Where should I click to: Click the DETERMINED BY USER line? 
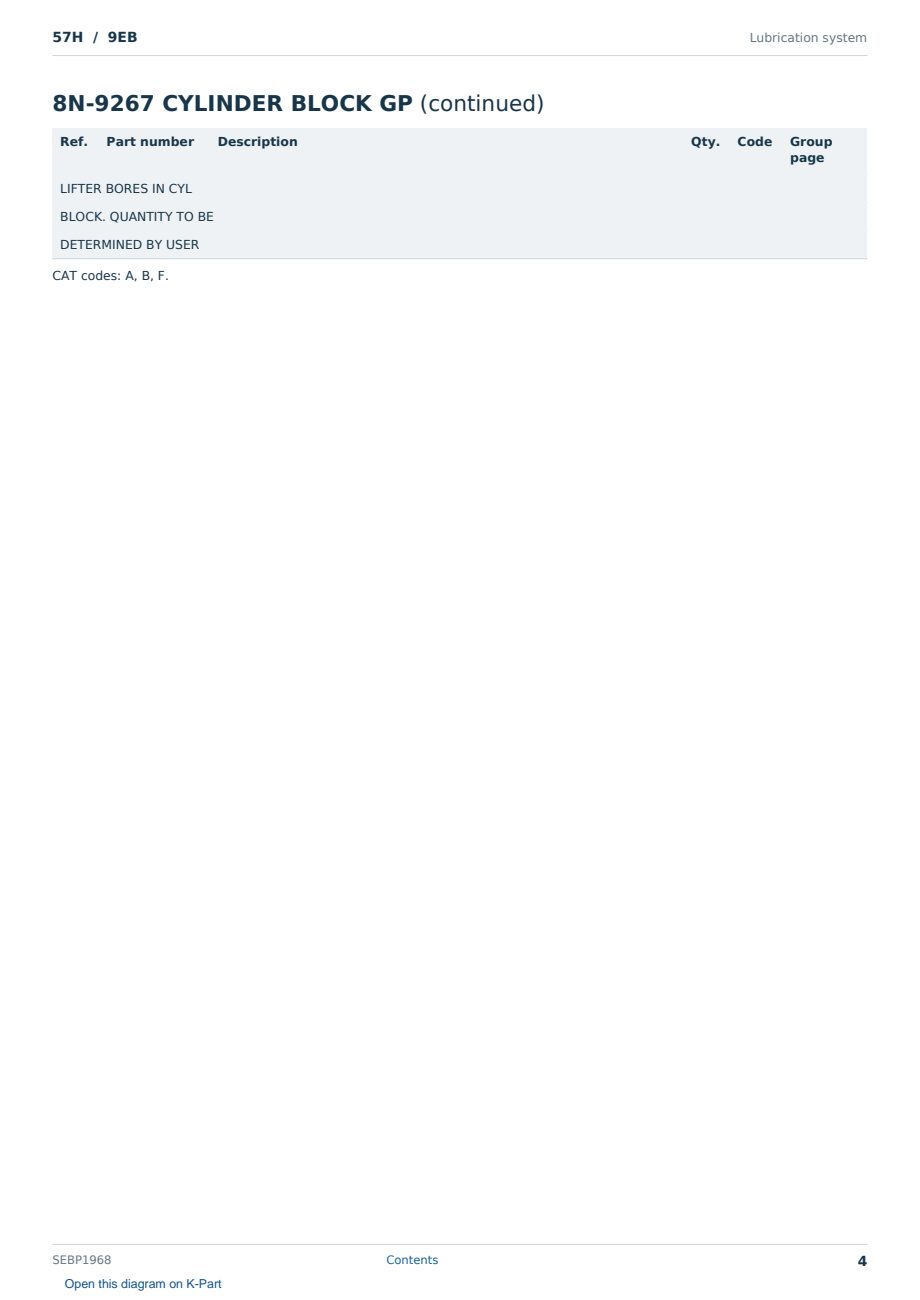click(x=129, y=245)
